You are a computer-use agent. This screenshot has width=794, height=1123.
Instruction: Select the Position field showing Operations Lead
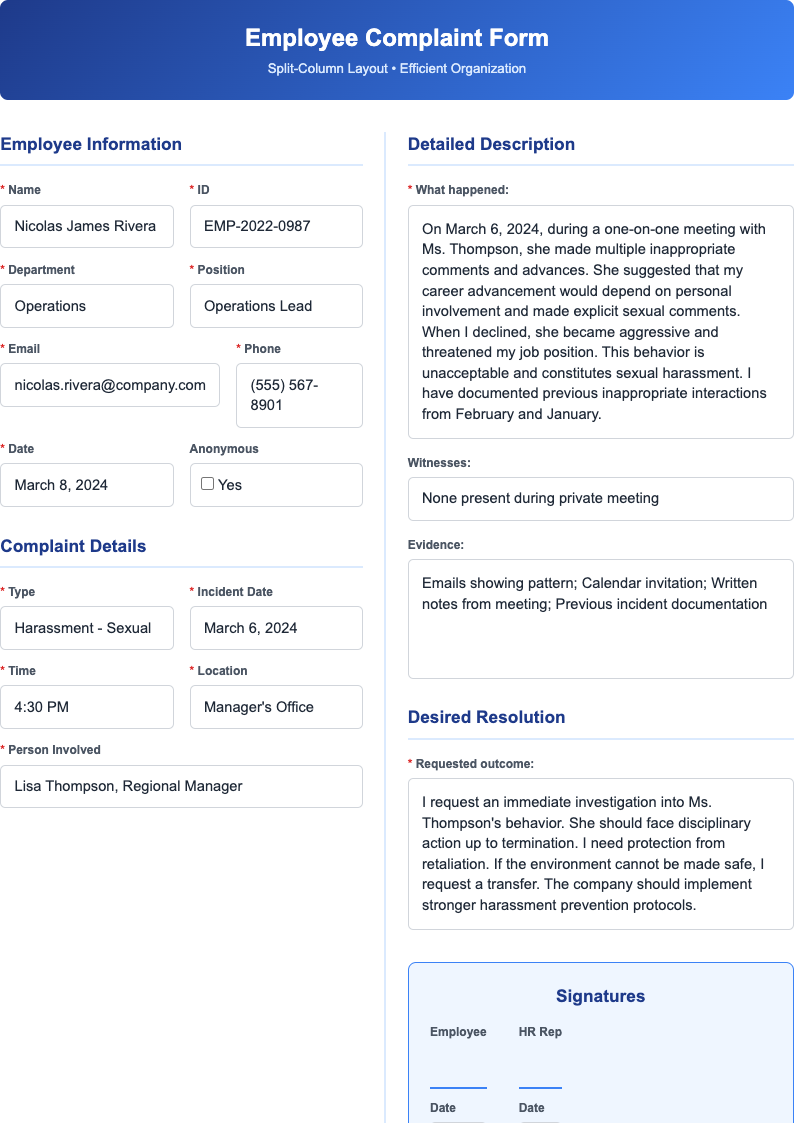275,306
